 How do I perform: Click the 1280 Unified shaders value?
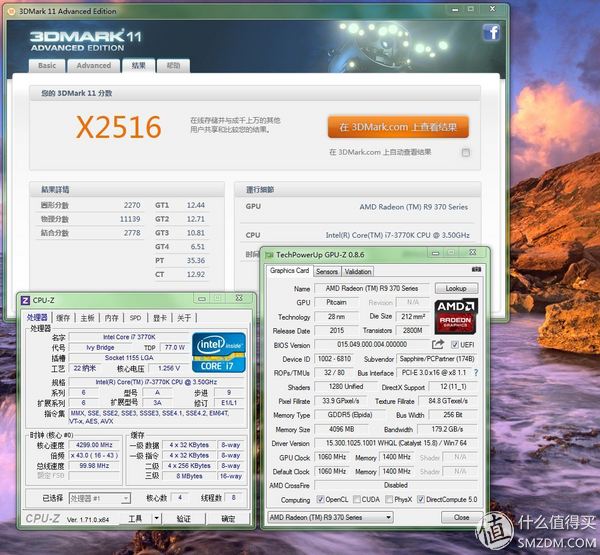(x=346, y=387)
